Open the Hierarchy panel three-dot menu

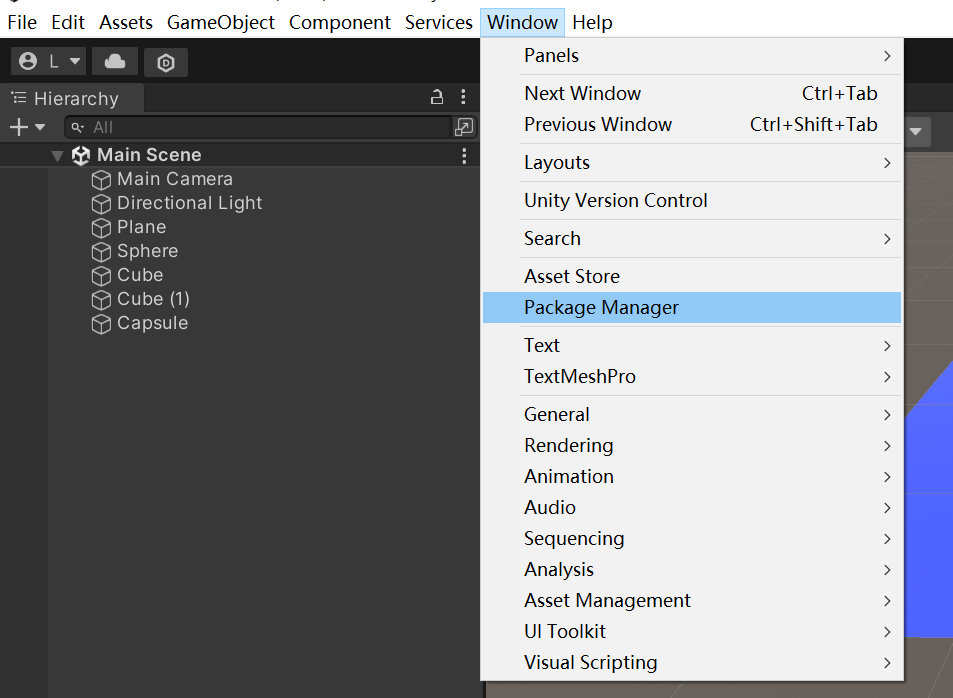[463, 97]
